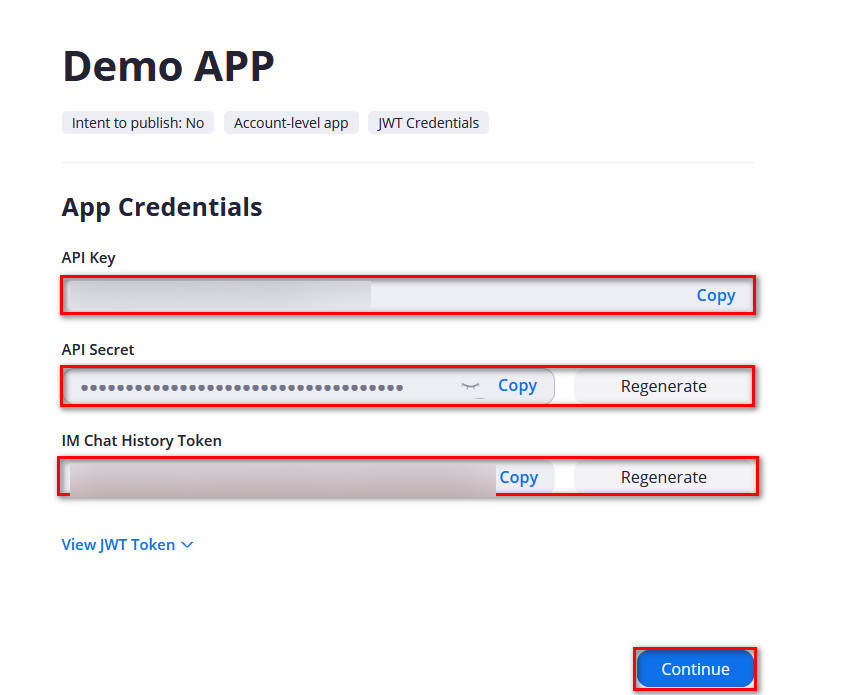Select the masked API Secret field

(x=309, y=386)
